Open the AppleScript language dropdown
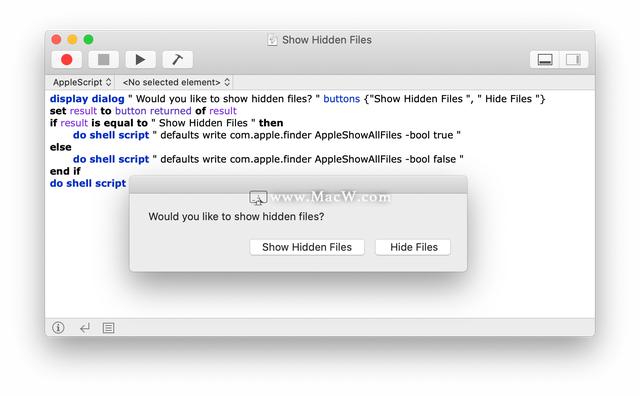 (x=82, y=82)
